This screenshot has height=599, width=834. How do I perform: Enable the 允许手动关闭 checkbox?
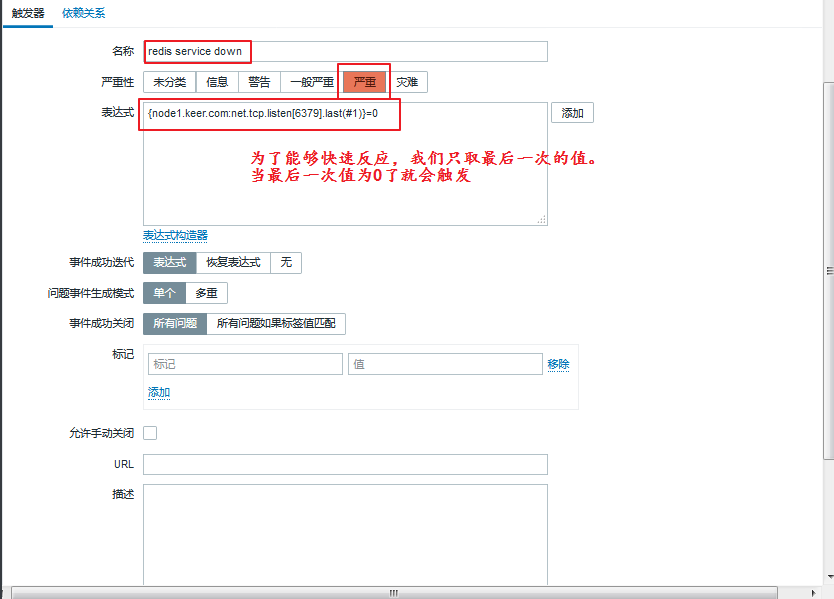150,433
